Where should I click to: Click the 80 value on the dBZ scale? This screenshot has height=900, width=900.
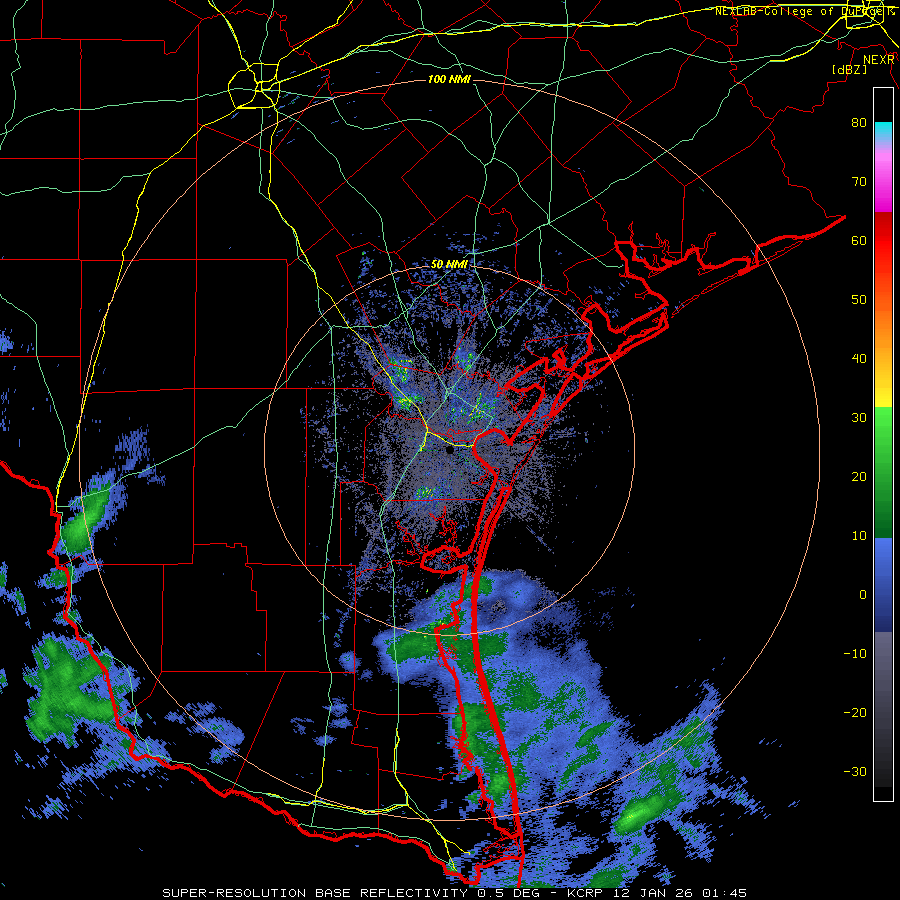click(x=859, y=123)
